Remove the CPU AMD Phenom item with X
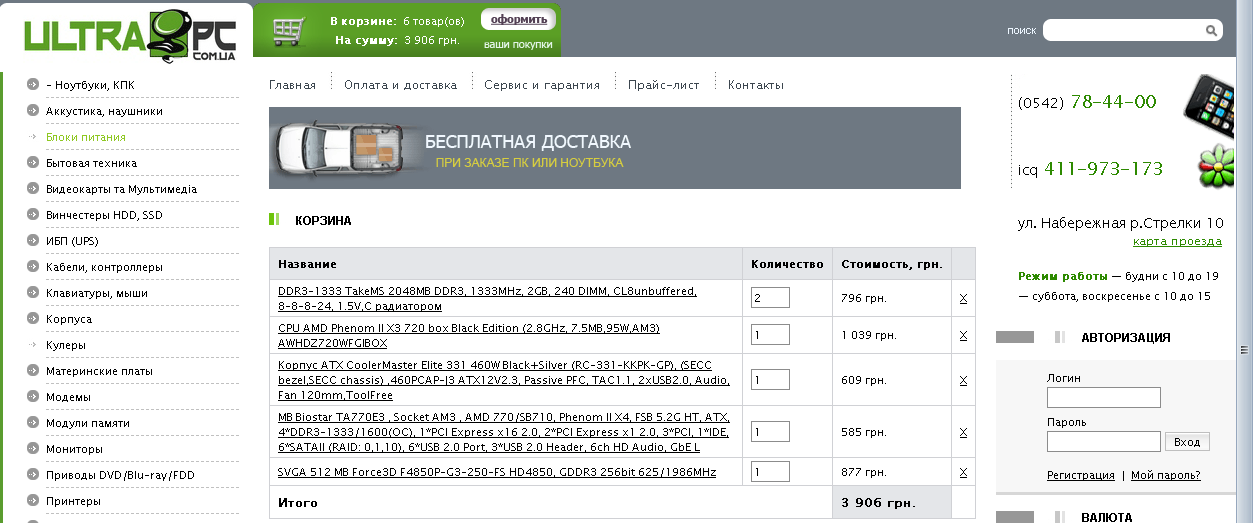The height and width of the screenshot is (523, 1253). coord(963,335)
